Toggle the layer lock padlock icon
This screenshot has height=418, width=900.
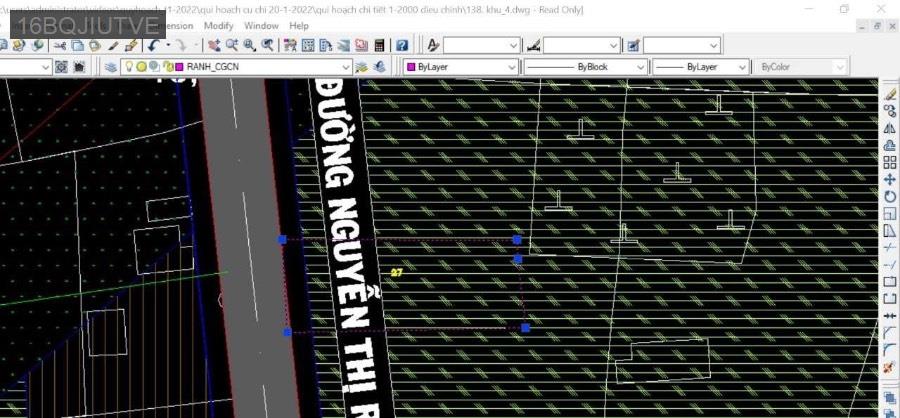[x=165, y=67]
